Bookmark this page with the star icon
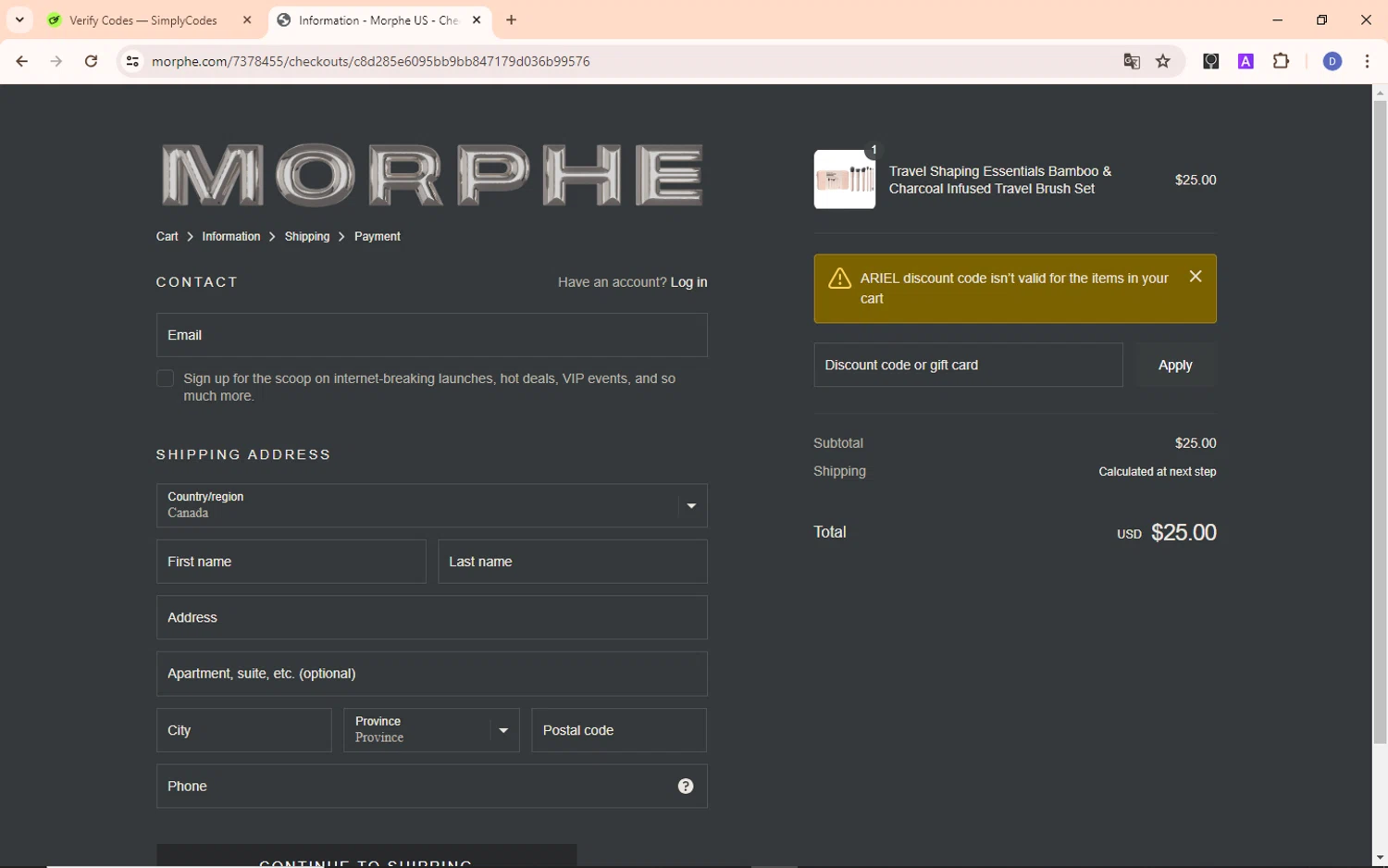 coord(1163,61)
